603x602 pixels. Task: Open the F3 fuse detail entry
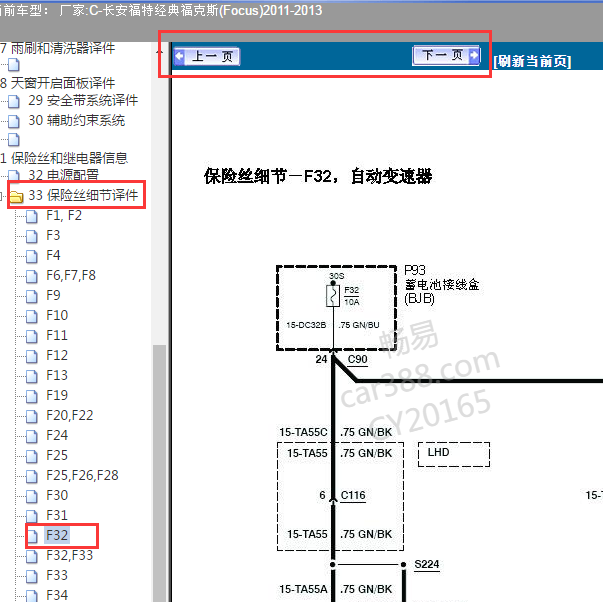pyautogui.click(x=53, y=235)
